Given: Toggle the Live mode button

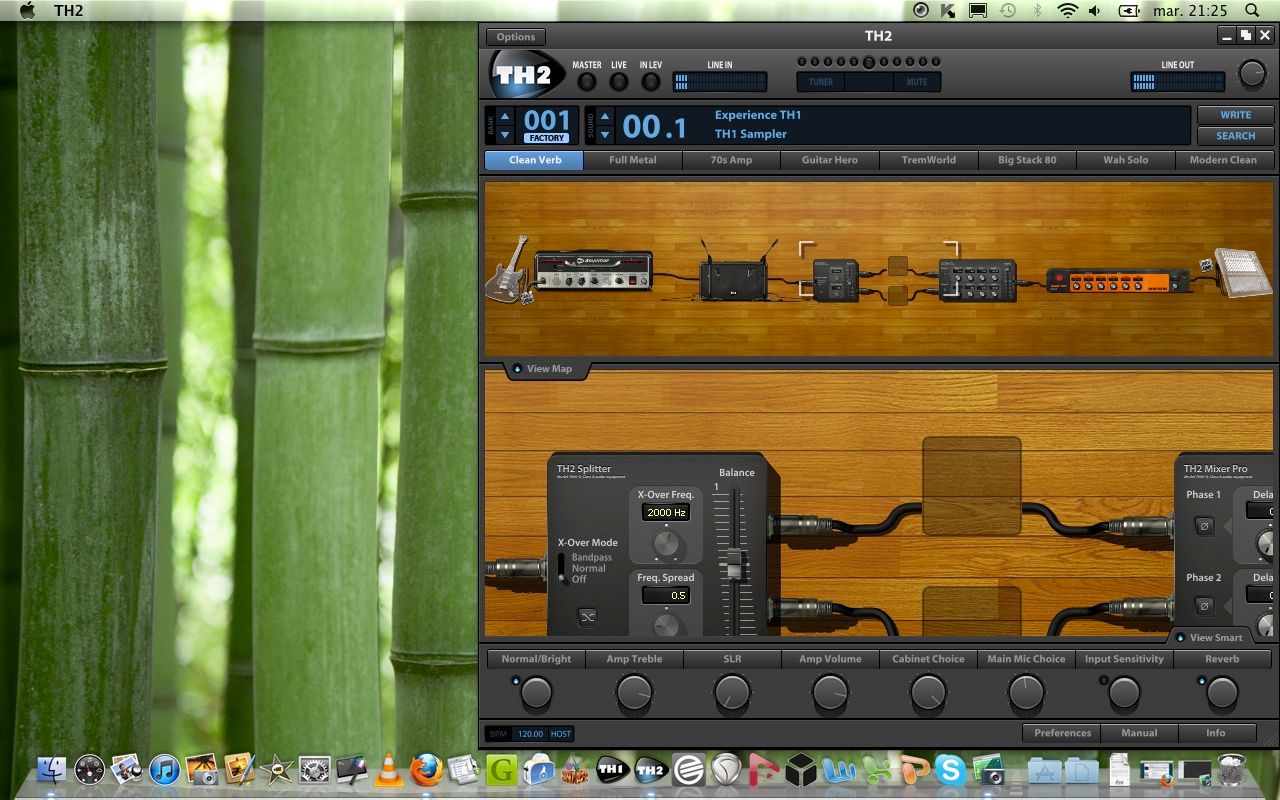Looking at the screenshot, I should click(619, 82).
